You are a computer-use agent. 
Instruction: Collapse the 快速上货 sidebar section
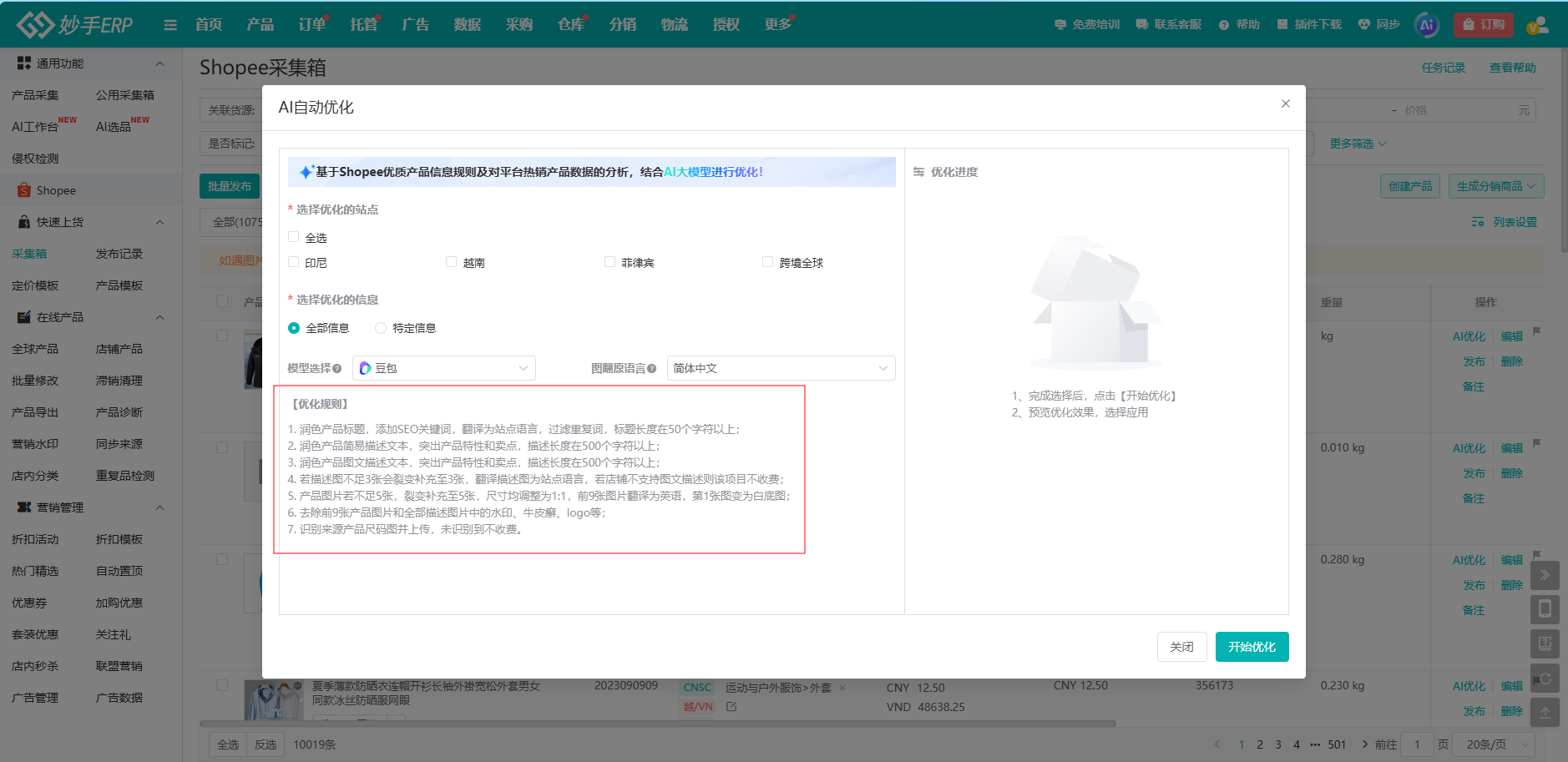(x=159, y=222)
